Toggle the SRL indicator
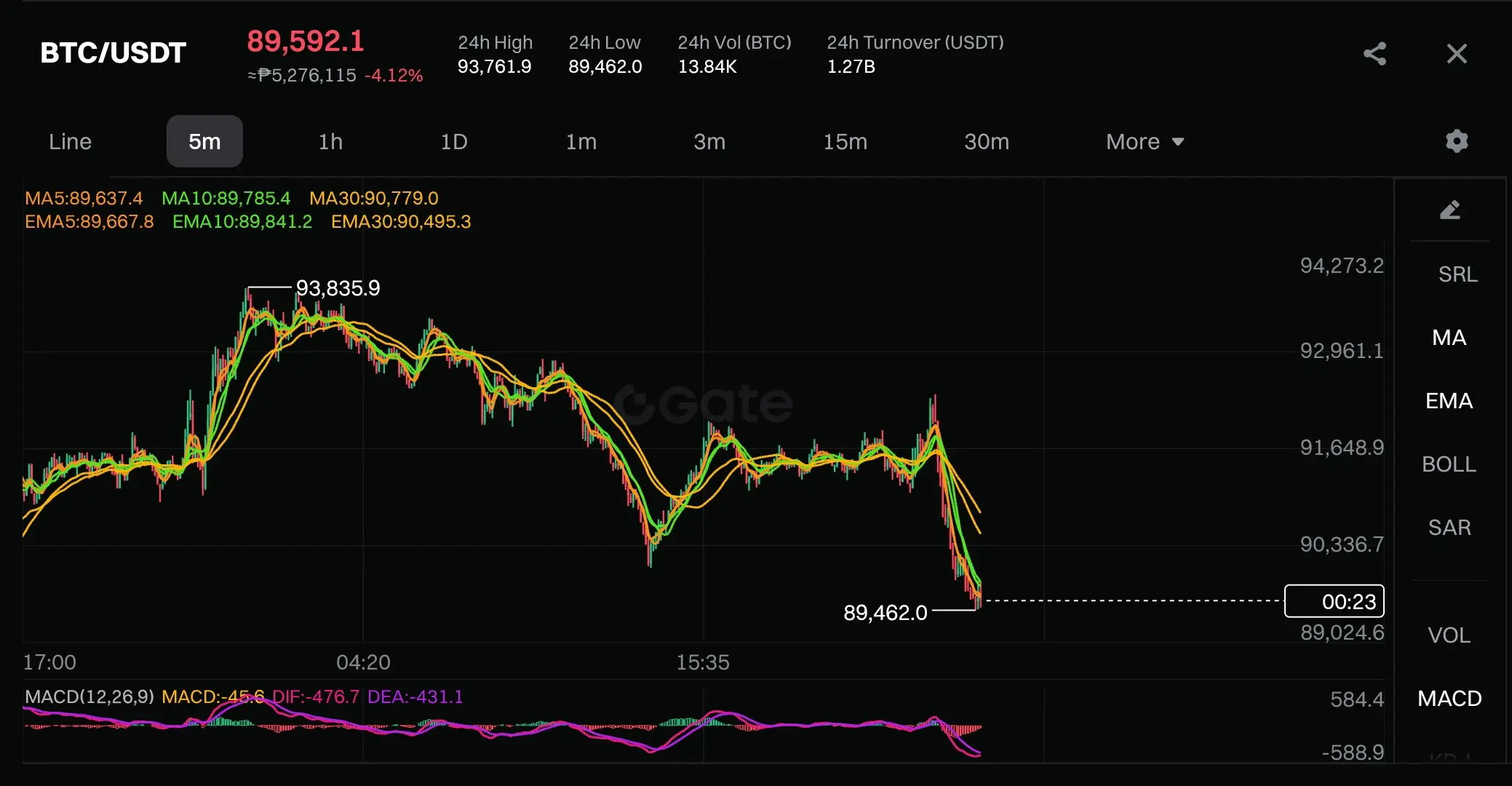The width and height of the screenshot is (1512, 786). 1457,274
